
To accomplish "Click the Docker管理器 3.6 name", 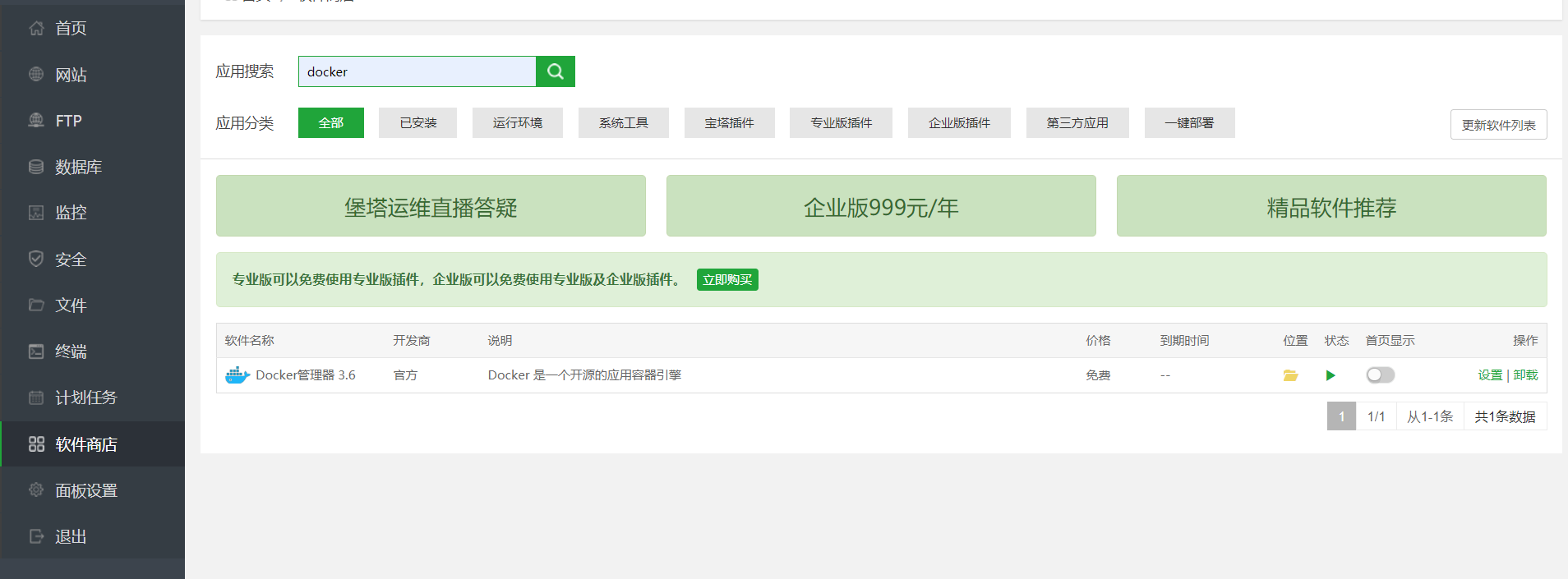I will [306, 375].
